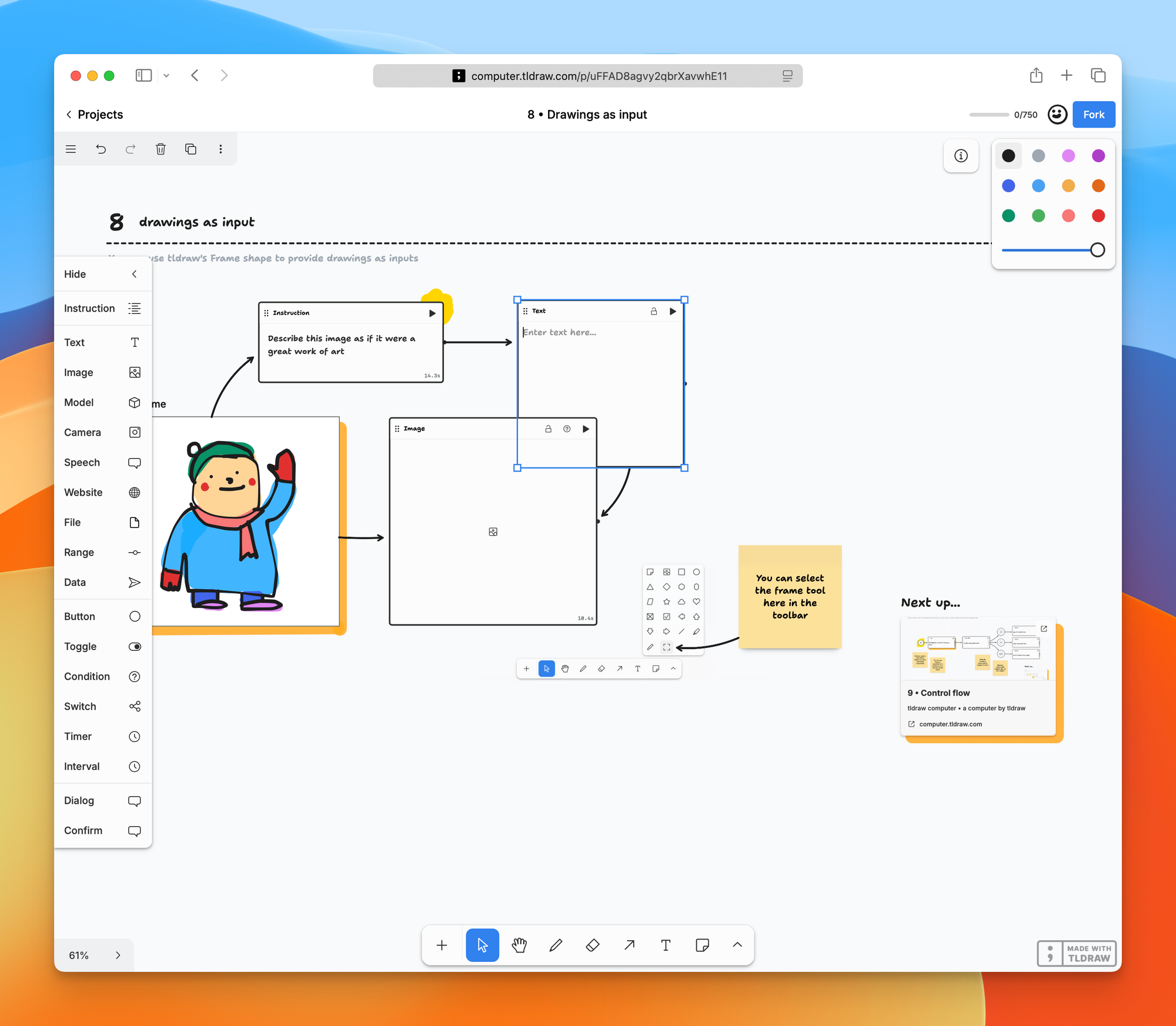
Task: Click the opacity slider handle
Action: (1097, 250)
